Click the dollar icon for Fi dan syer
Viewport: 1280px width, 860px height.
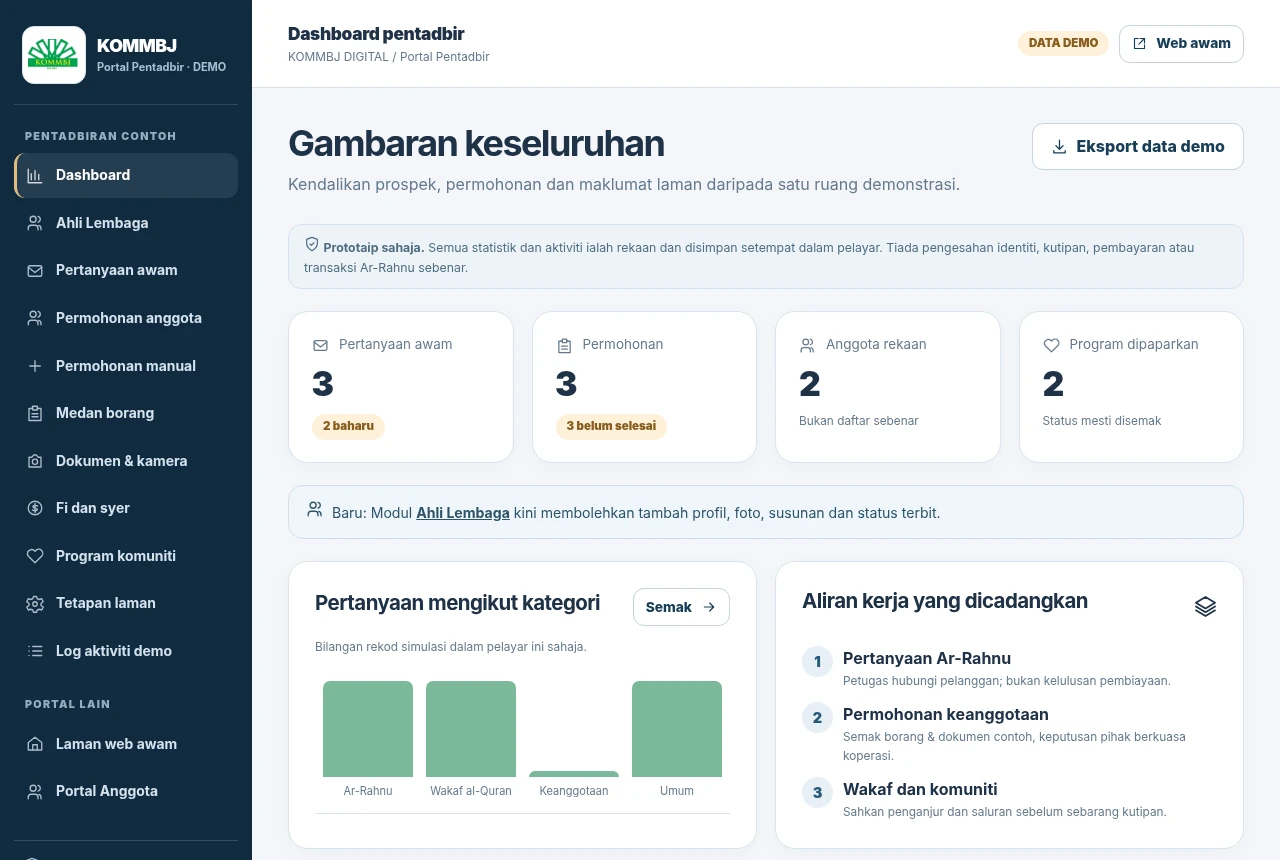pos(35,508)
